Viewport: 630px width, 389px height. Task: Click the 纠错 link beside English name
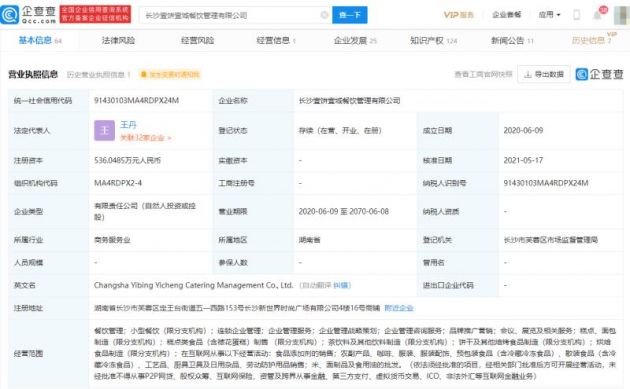342,285
